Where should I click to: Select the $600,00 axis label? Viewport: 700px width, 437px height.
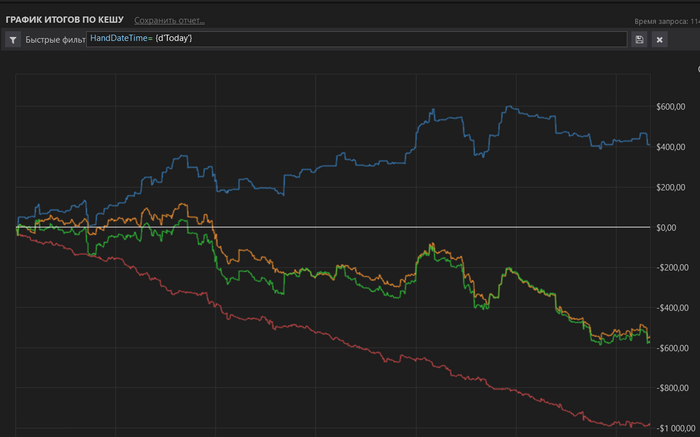coord(671,107)
